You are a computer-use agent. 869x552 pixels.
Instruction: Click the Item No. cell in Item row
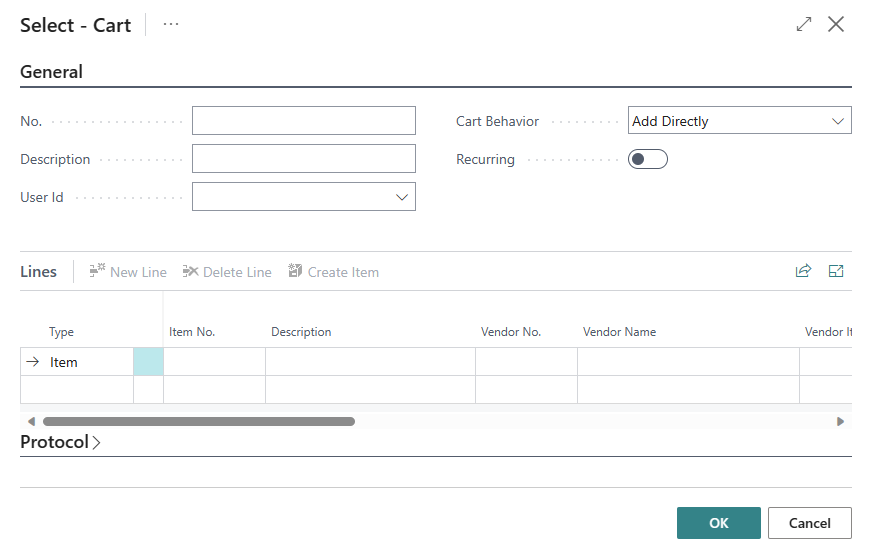point(214,362)
